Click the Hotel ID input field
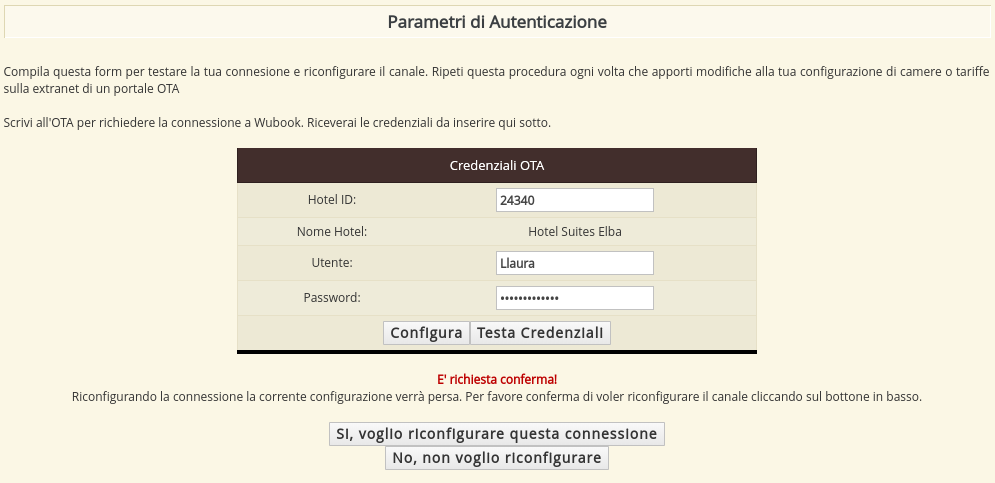 pos(574,200)
